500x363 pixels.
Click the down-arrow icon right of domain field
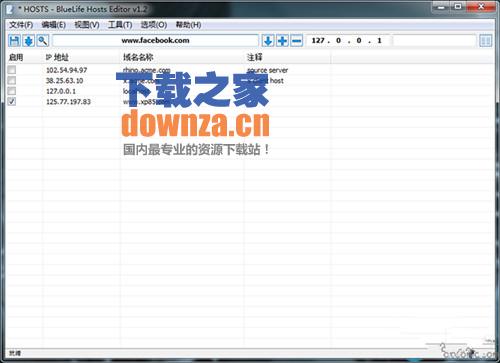point(268,41)
